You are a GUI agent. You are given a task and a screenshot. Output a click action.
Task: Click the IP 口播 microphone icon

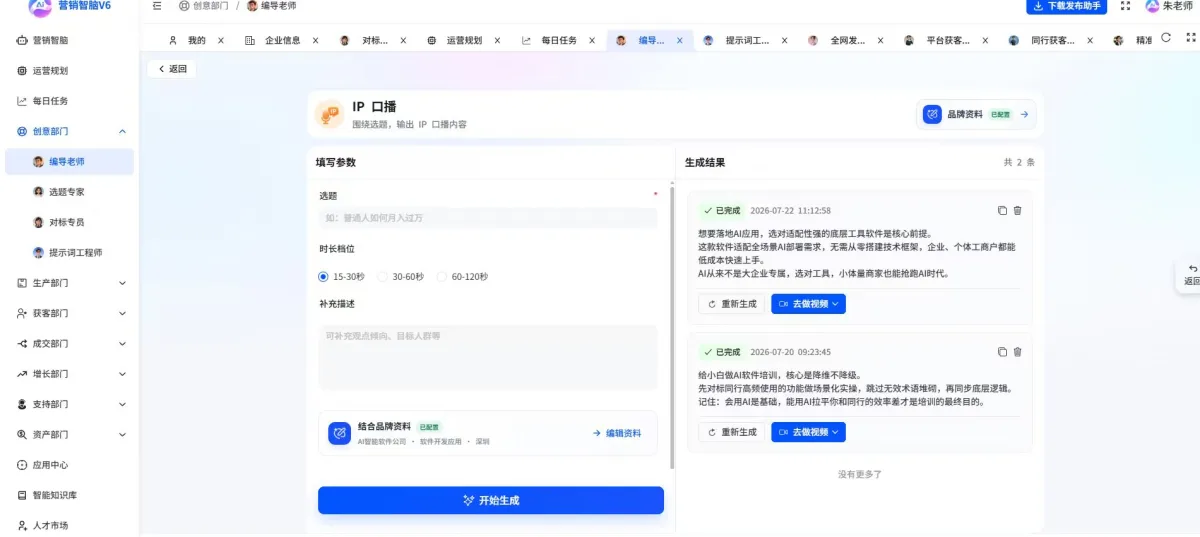tap(328, 115)
